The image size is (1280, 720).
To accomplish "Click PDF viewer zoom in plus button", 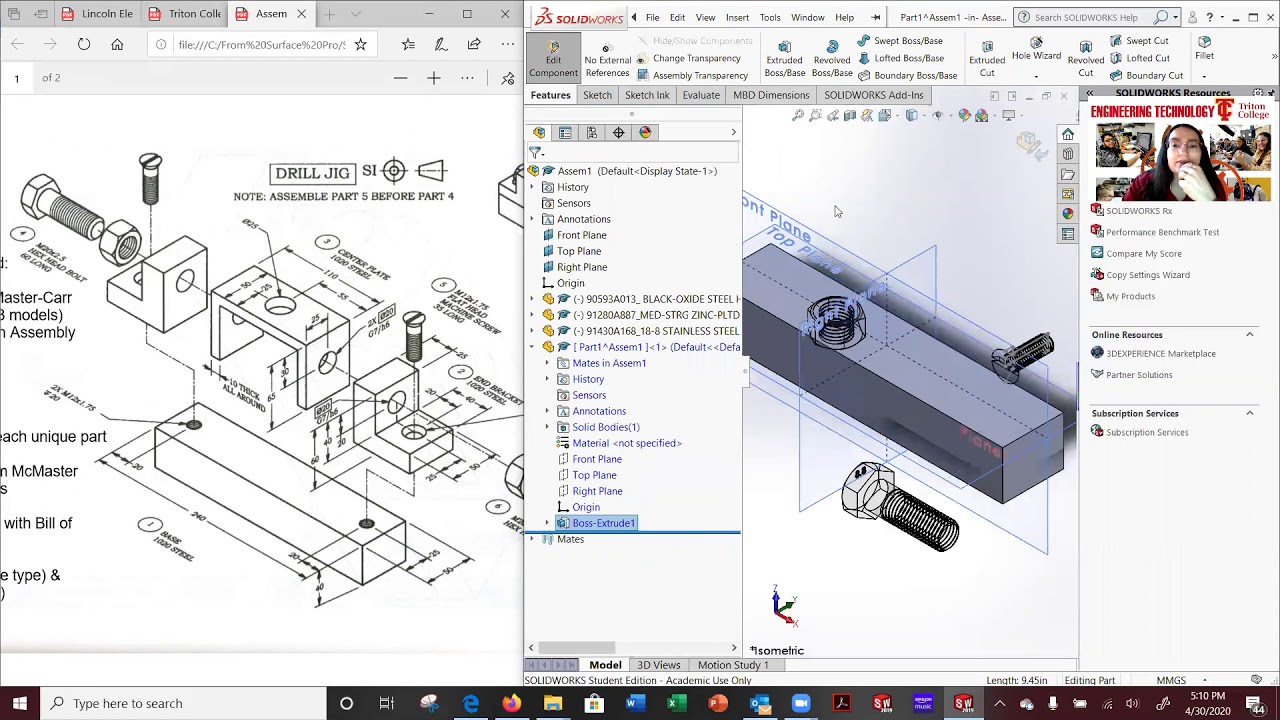I will [x=433, y=78].
